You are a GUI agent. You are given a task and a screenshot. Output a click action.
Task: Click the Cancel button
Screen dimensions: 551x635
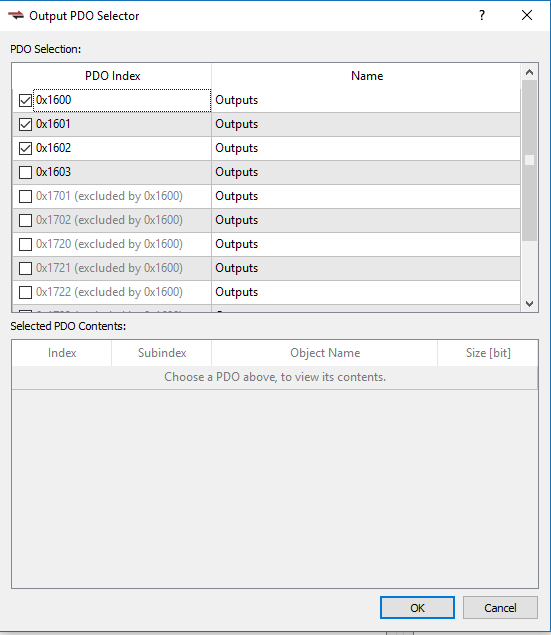500,607
